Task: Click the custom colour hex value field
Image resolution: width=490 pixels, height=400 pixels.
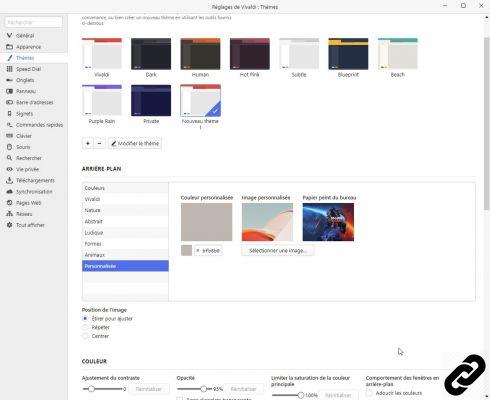Action: coord(208,250)
